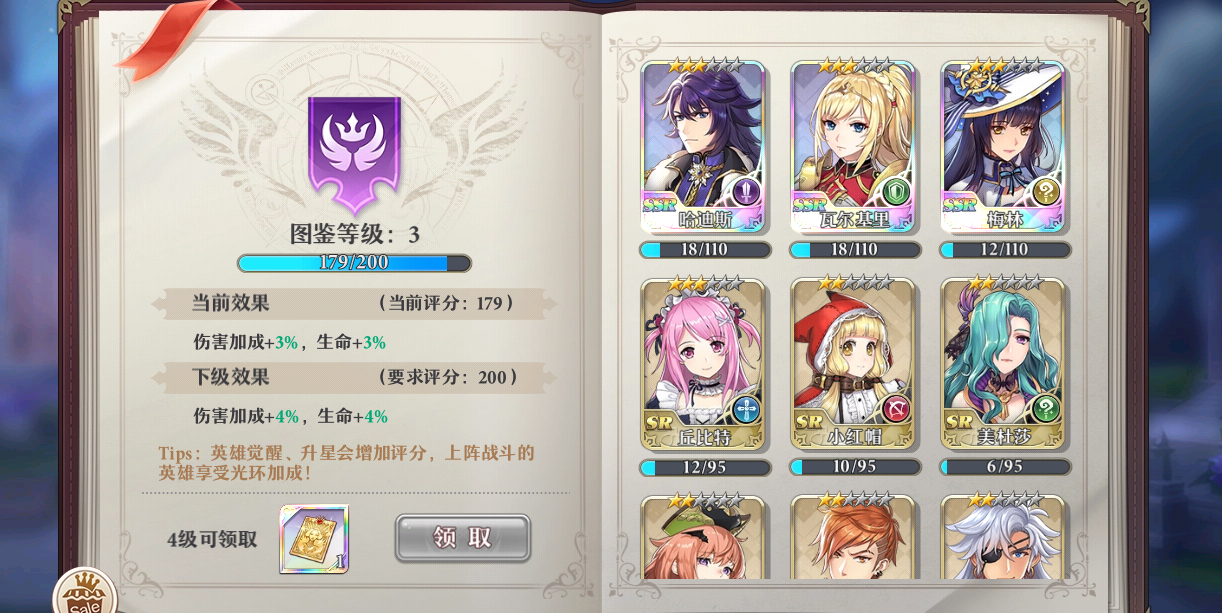This screenshot has width=1222, height=613.
Task: Select the 小红帽 hero card
Action: pos(854,364)
